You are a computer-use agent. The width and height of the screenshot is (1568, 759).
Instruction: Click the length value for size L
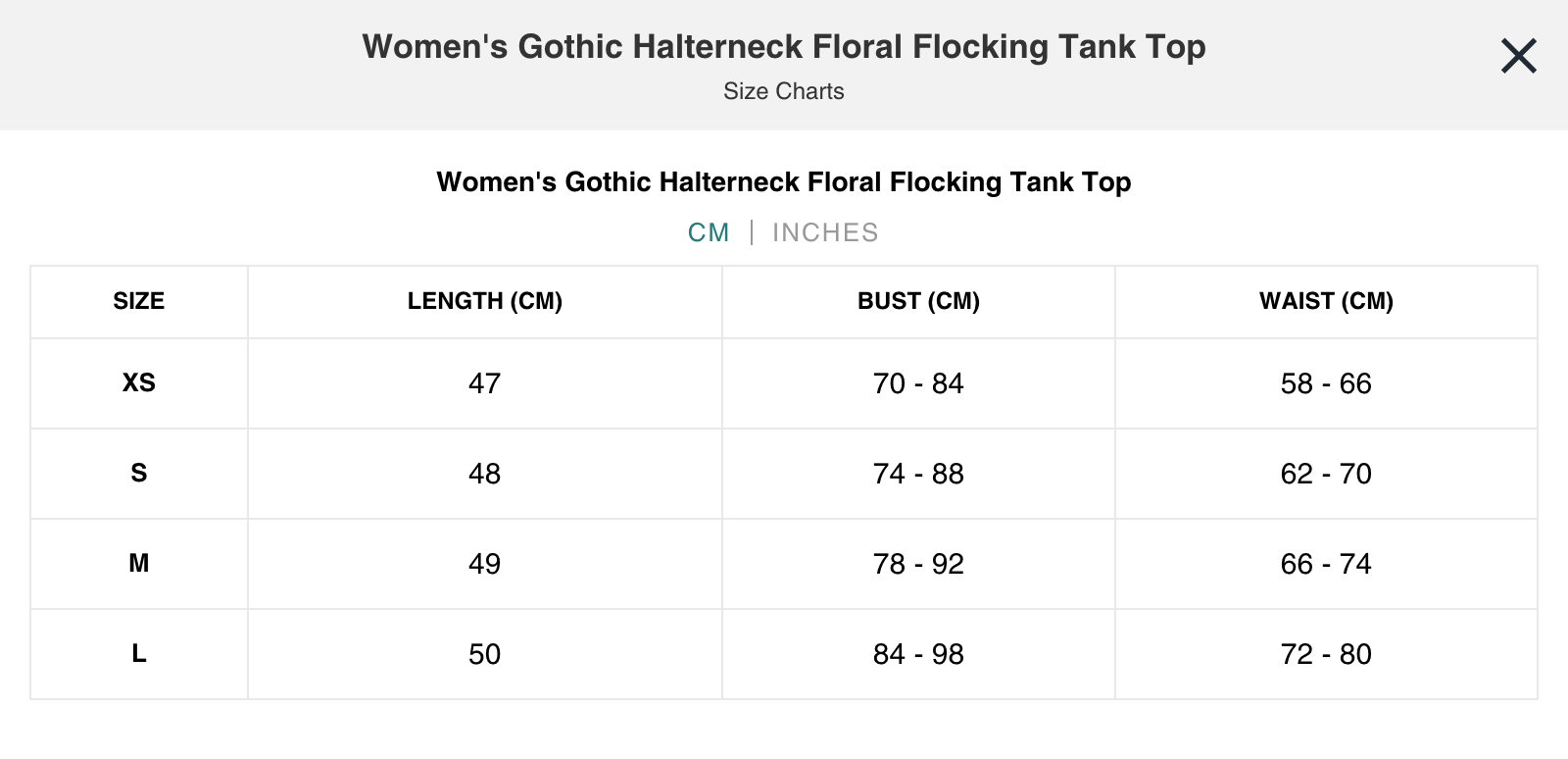[x=485, y=654]
